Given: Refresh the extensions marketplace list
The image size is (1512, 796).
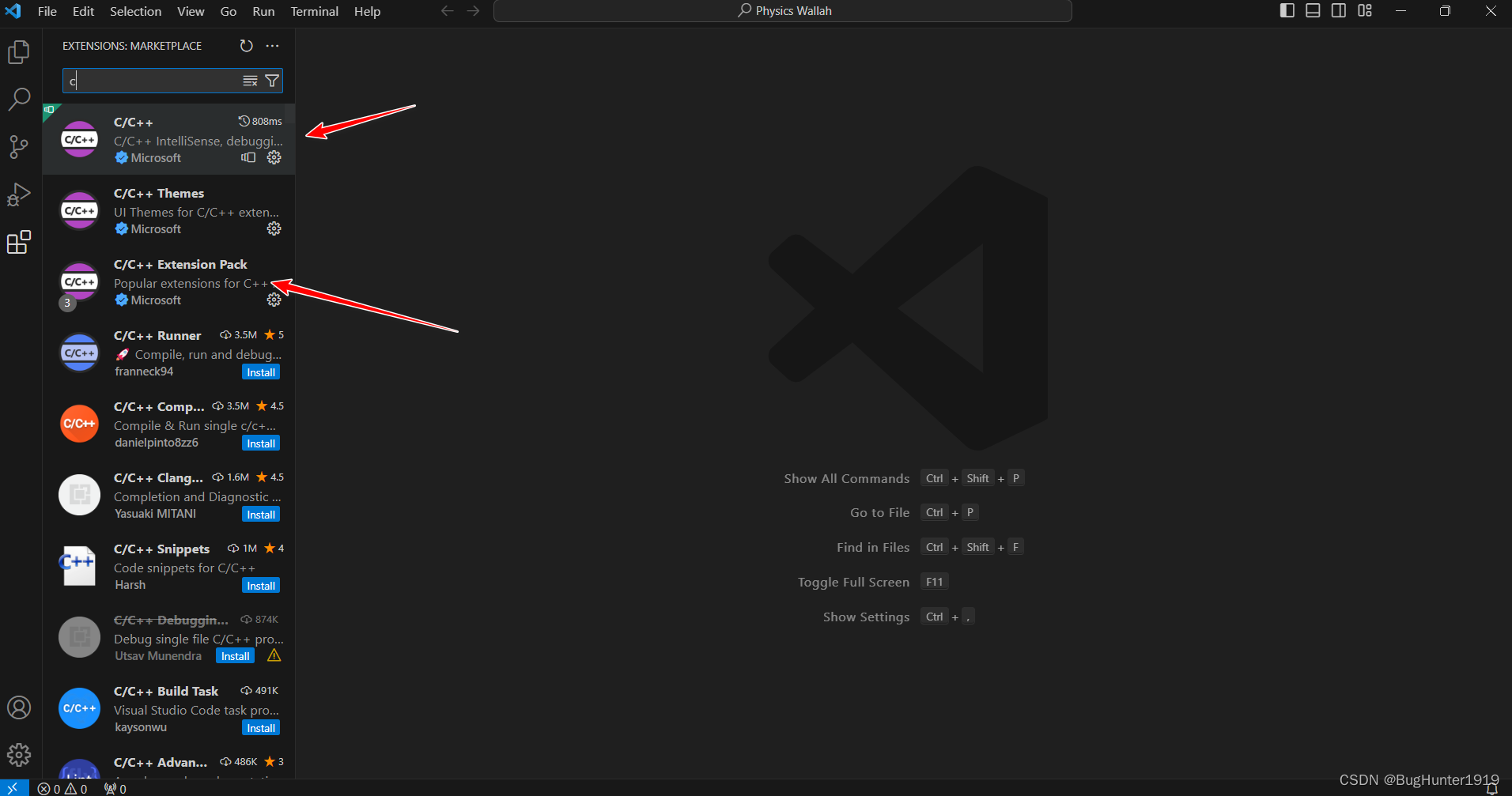Looking at the screenshot, I should [x=247, y=46].
